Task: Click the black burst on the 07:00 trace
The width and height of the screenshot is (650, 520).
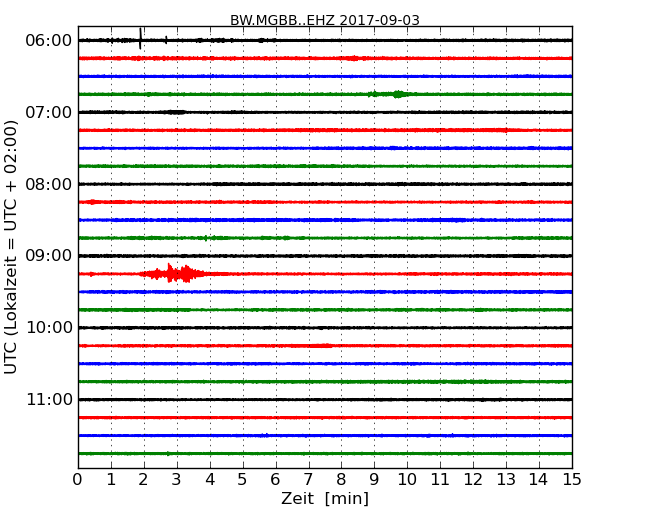Action: pyautogui.click(x=174, y=112)
